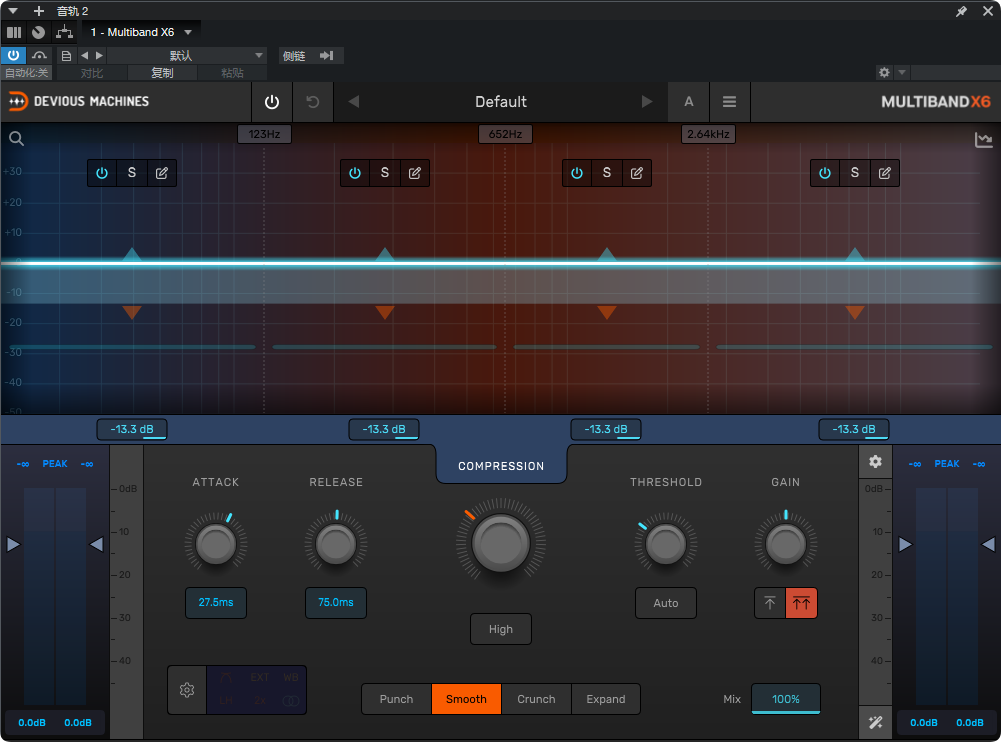Go to next preset with right arrow
The width and height of the screenshot is (1001, 742).
(647, 102)
